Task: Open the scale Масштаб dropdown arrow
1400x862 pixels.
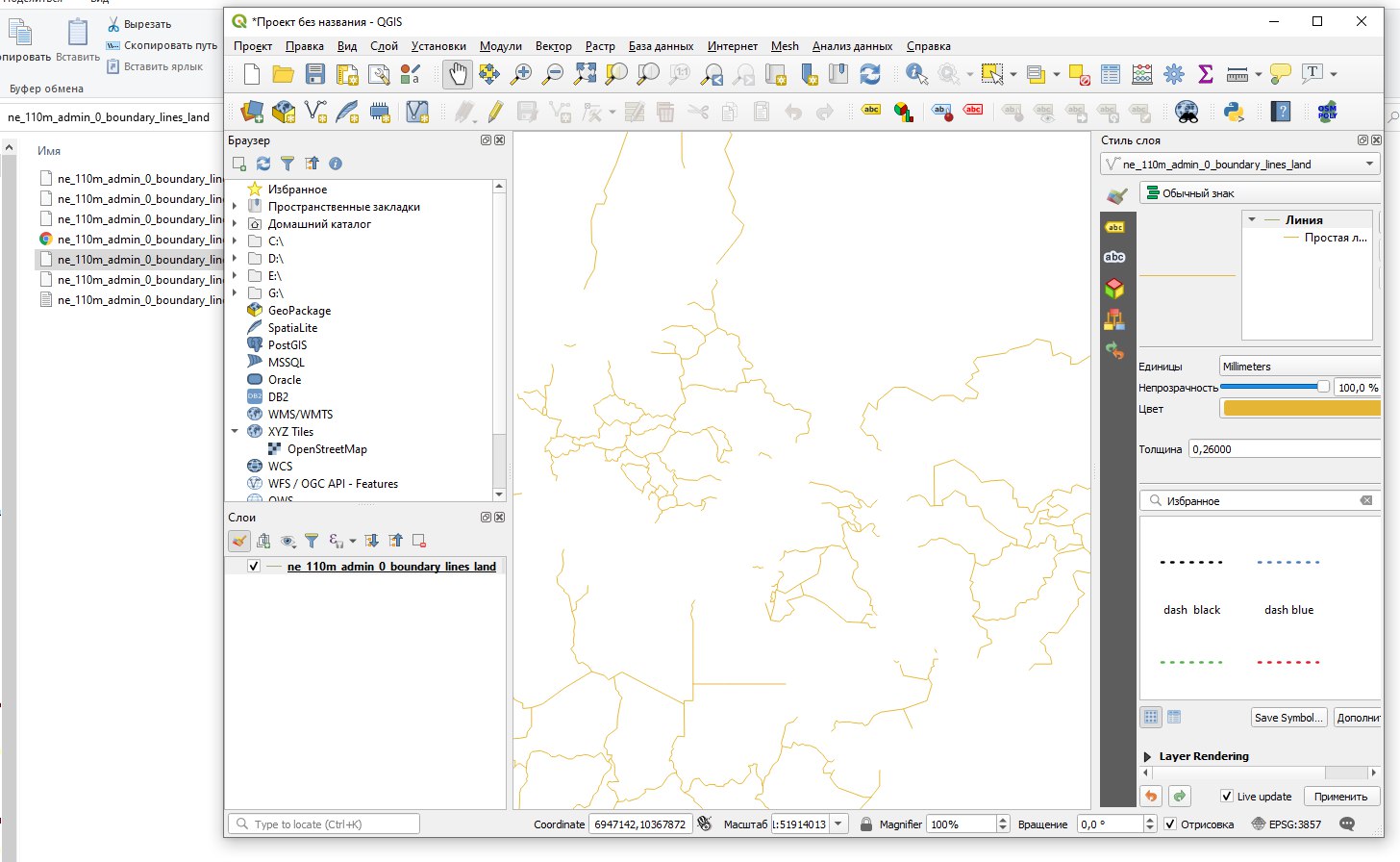Action: (839, 824)
